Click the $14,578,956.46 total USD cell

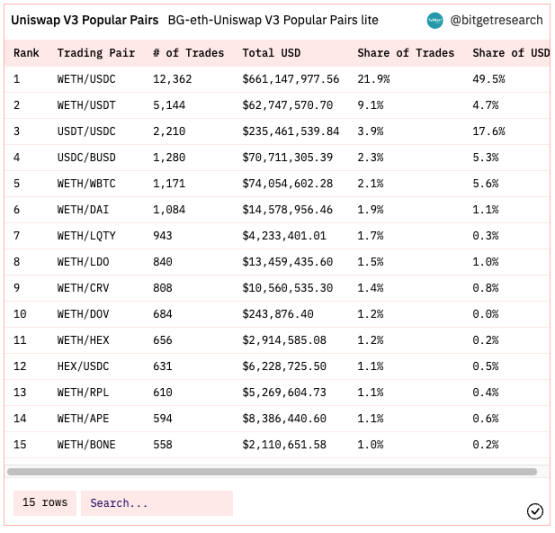pos(287,210)
